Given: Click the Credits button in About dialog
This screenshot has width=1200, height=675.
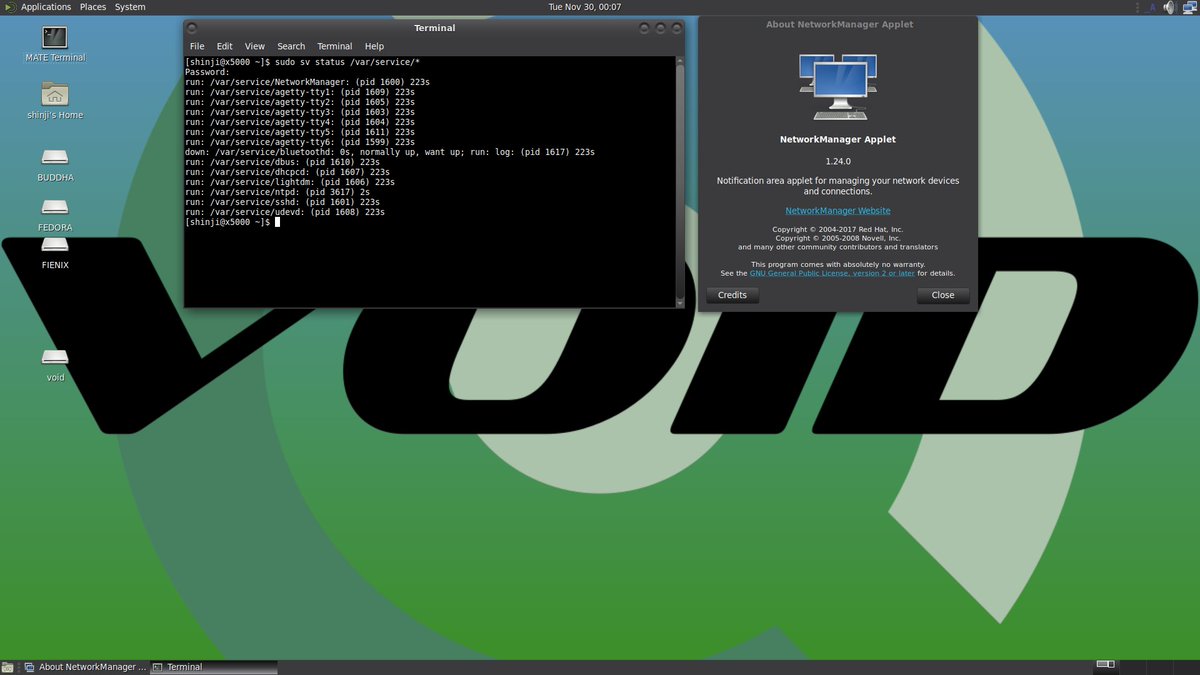Looking at the screenshot, I should point(733,295).
